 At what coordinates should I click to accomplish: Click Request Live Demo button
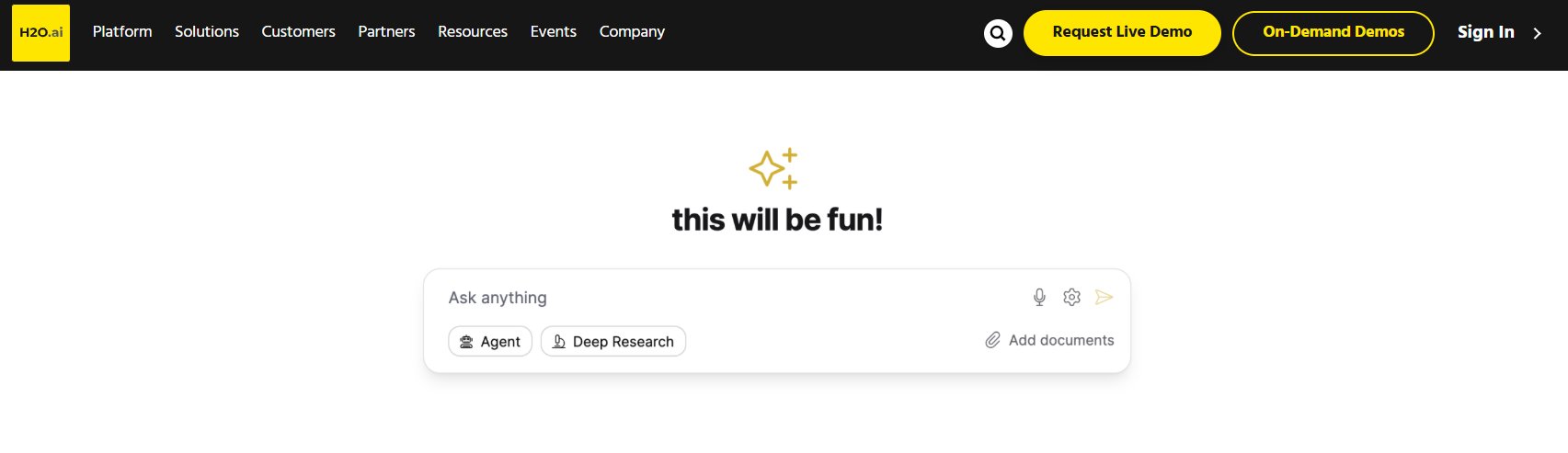(x=1122, y=33)
